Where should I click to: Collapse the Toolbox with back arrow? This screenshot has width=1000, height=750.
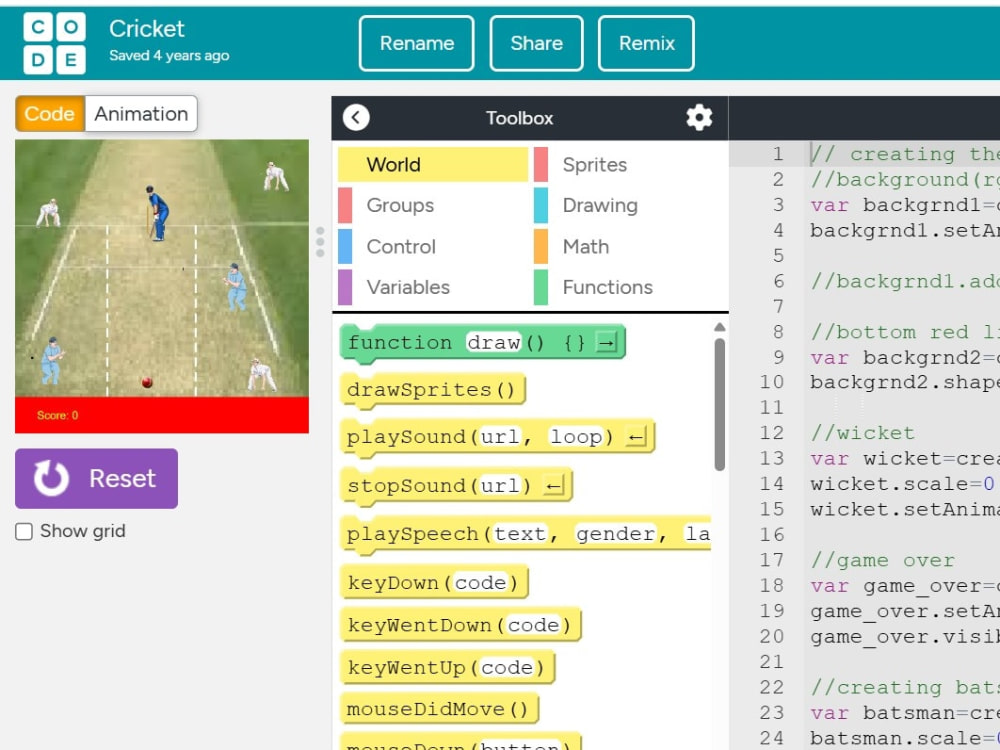[x=356, y=118]
